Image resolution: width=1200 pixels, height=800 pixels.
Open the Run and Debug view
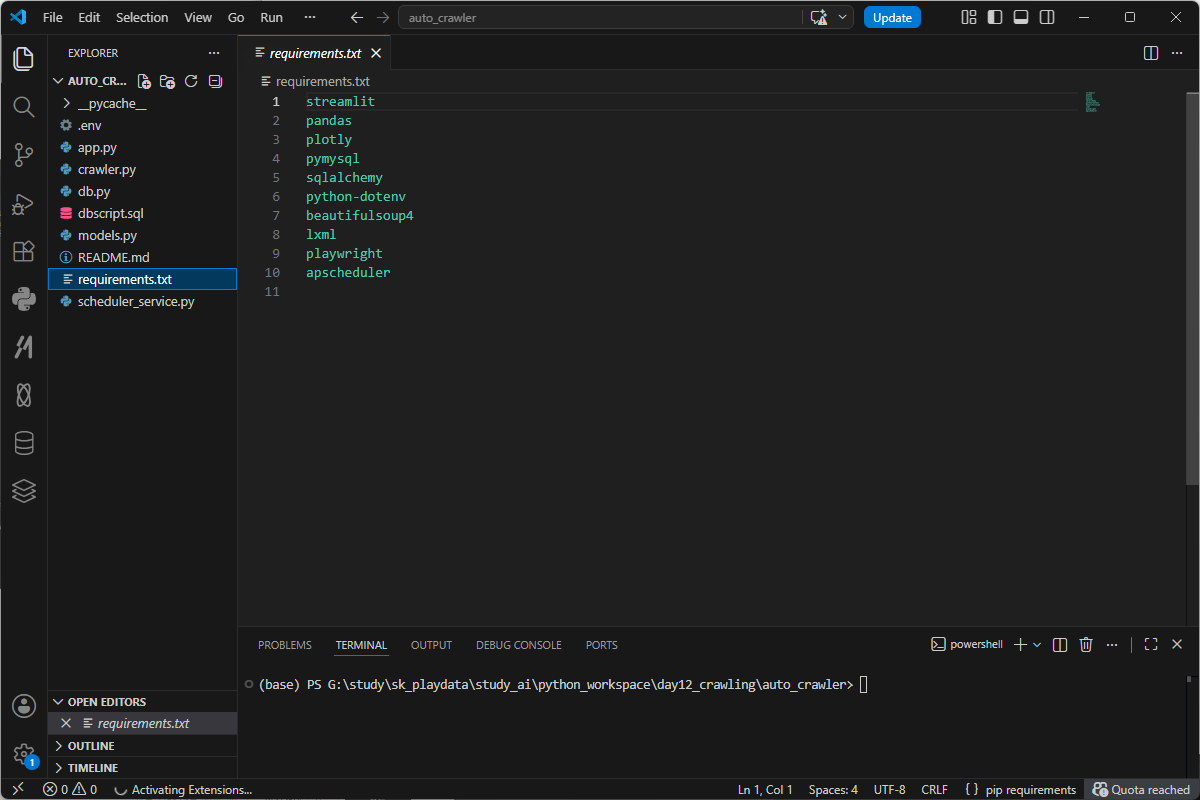24,203
